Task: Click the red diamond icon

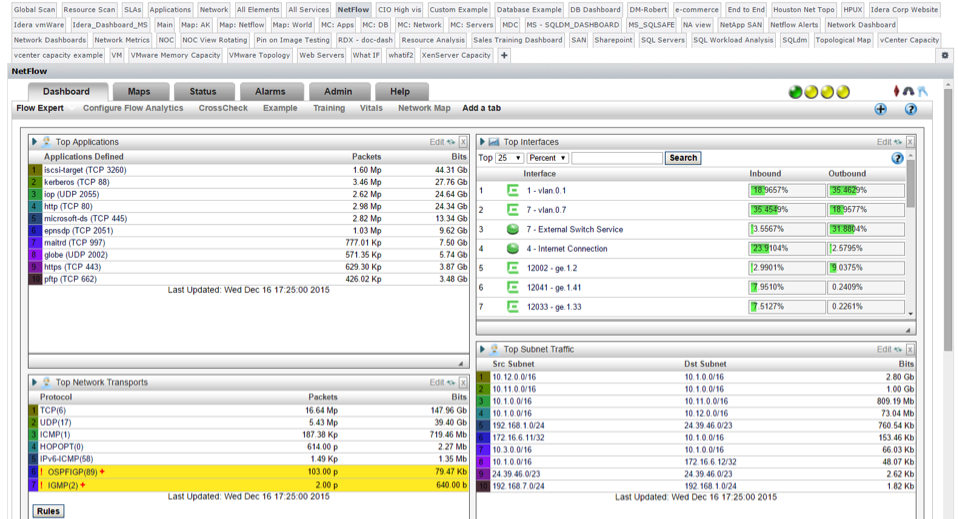Action: (896, 91)
